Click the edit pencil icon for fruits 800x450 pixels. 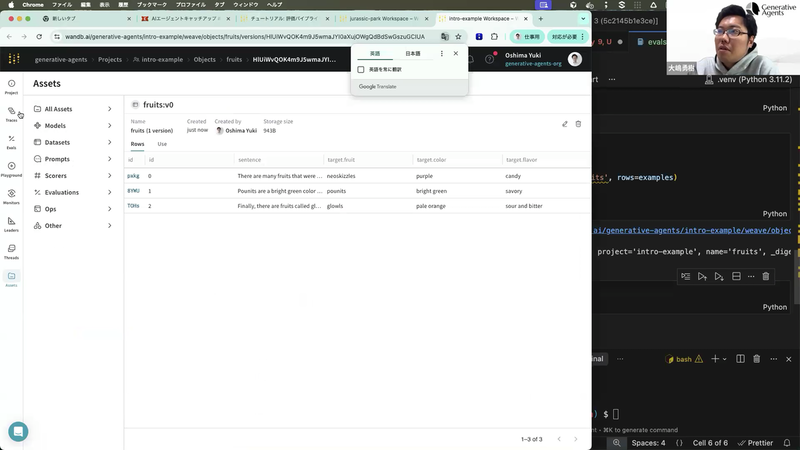[x=565, y=124]
